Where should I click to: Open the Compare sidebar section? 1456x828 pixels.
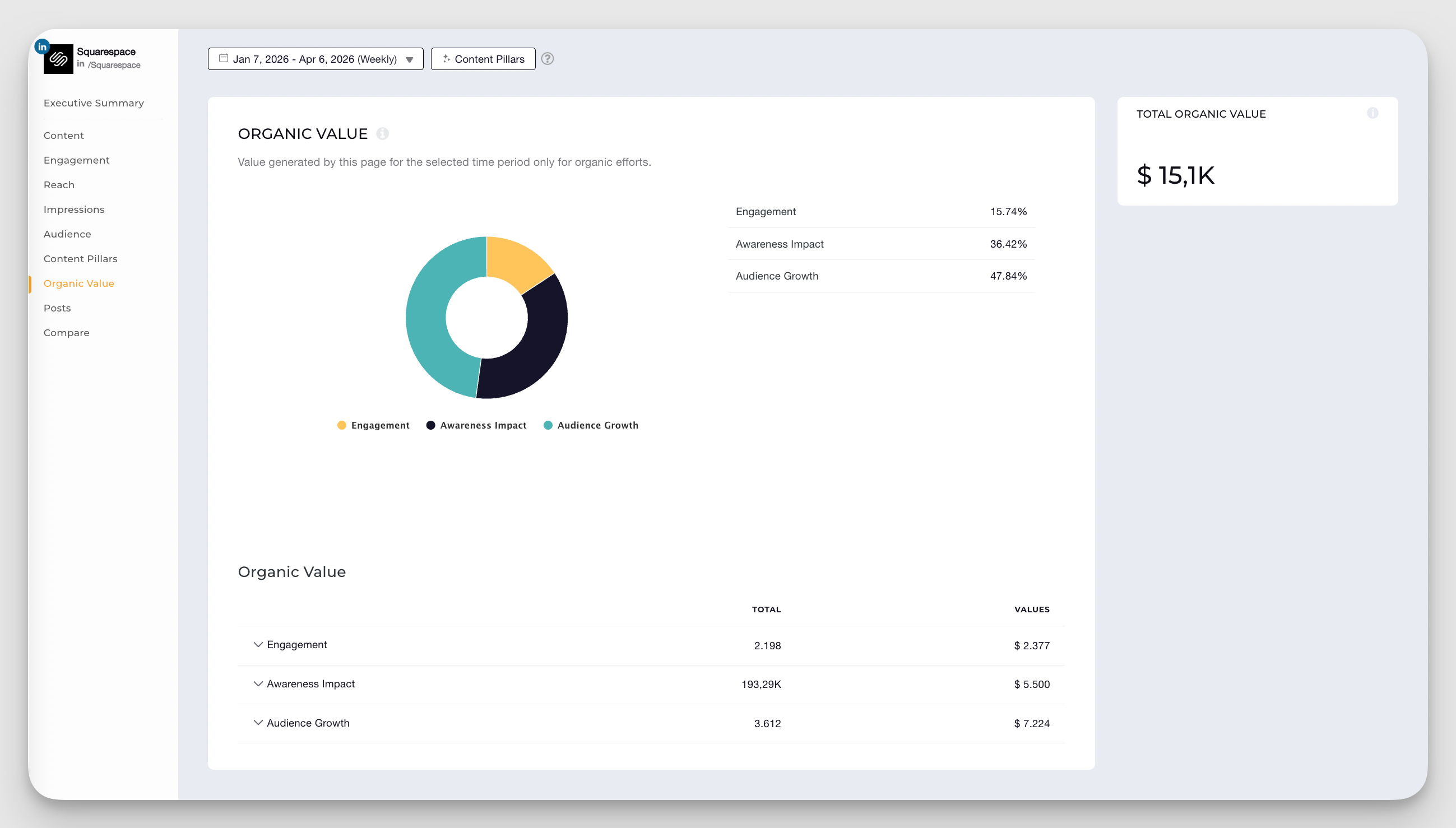66,333
